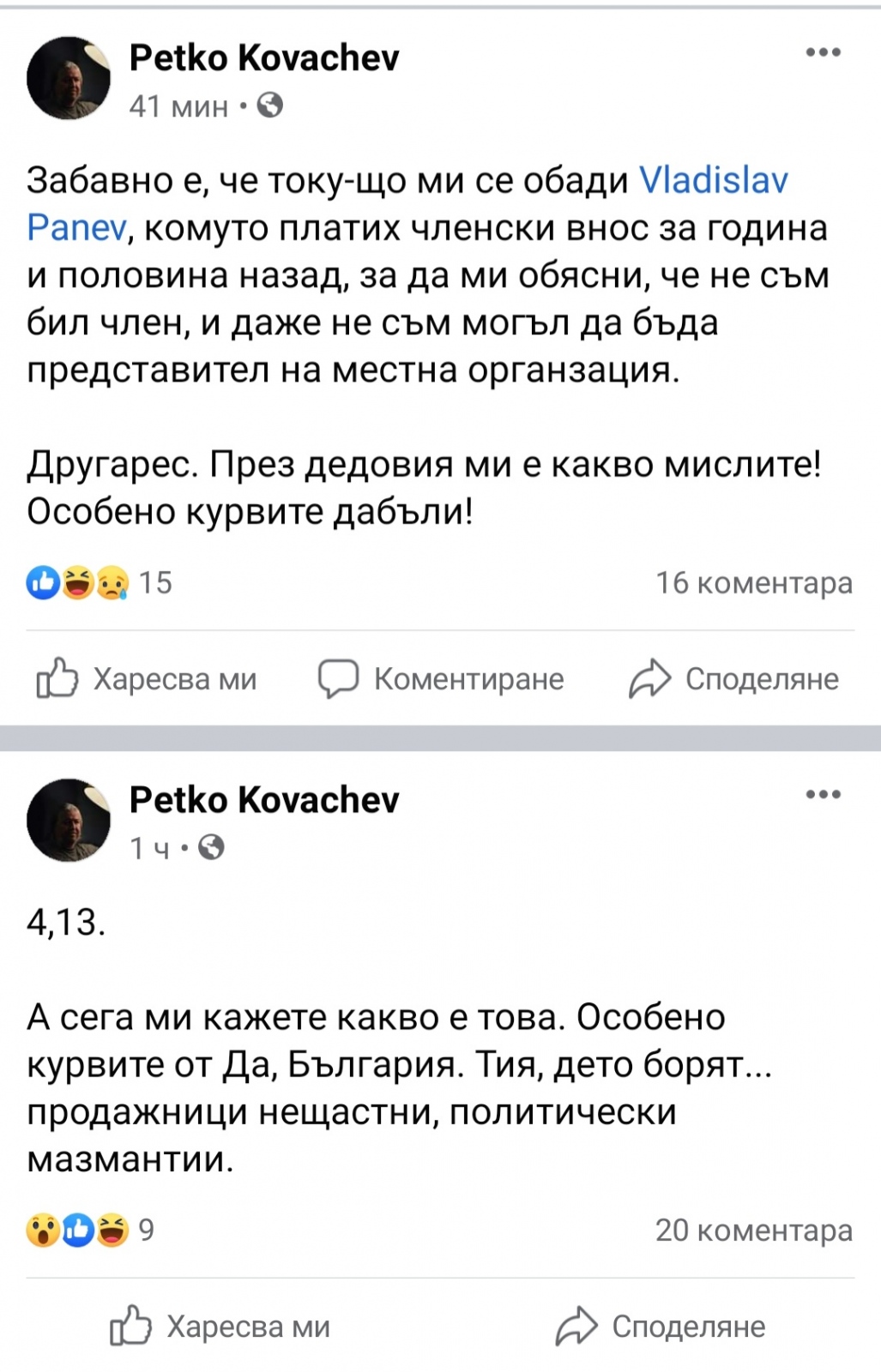Click the globe privacy icon on second post
This screenshot has width=881, height=1372.
[211, 847]
